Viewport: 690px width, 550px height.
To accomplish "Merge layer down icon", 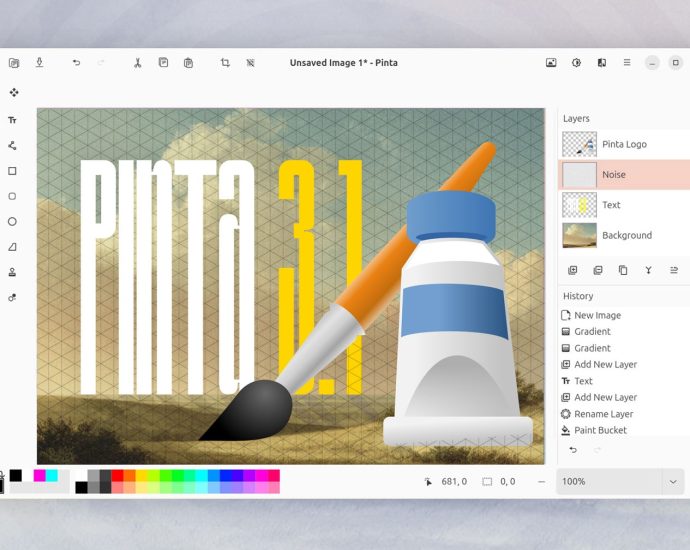I will point(648,270).
